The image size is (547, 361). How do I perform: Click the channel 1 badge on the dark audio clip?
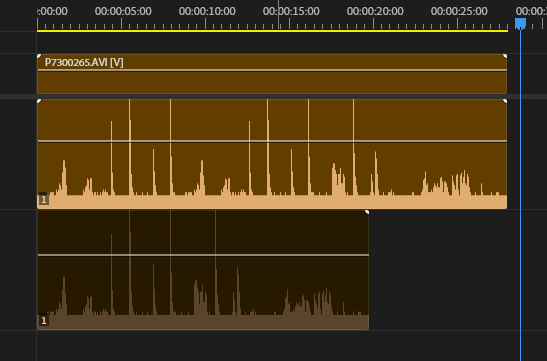pos(44,321)
